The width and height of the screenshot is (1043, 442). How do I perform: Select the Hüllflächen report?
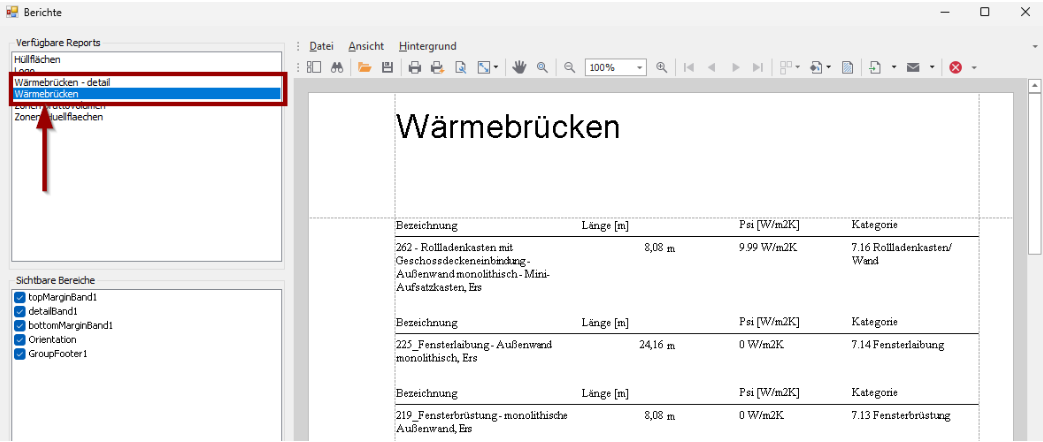38,60
